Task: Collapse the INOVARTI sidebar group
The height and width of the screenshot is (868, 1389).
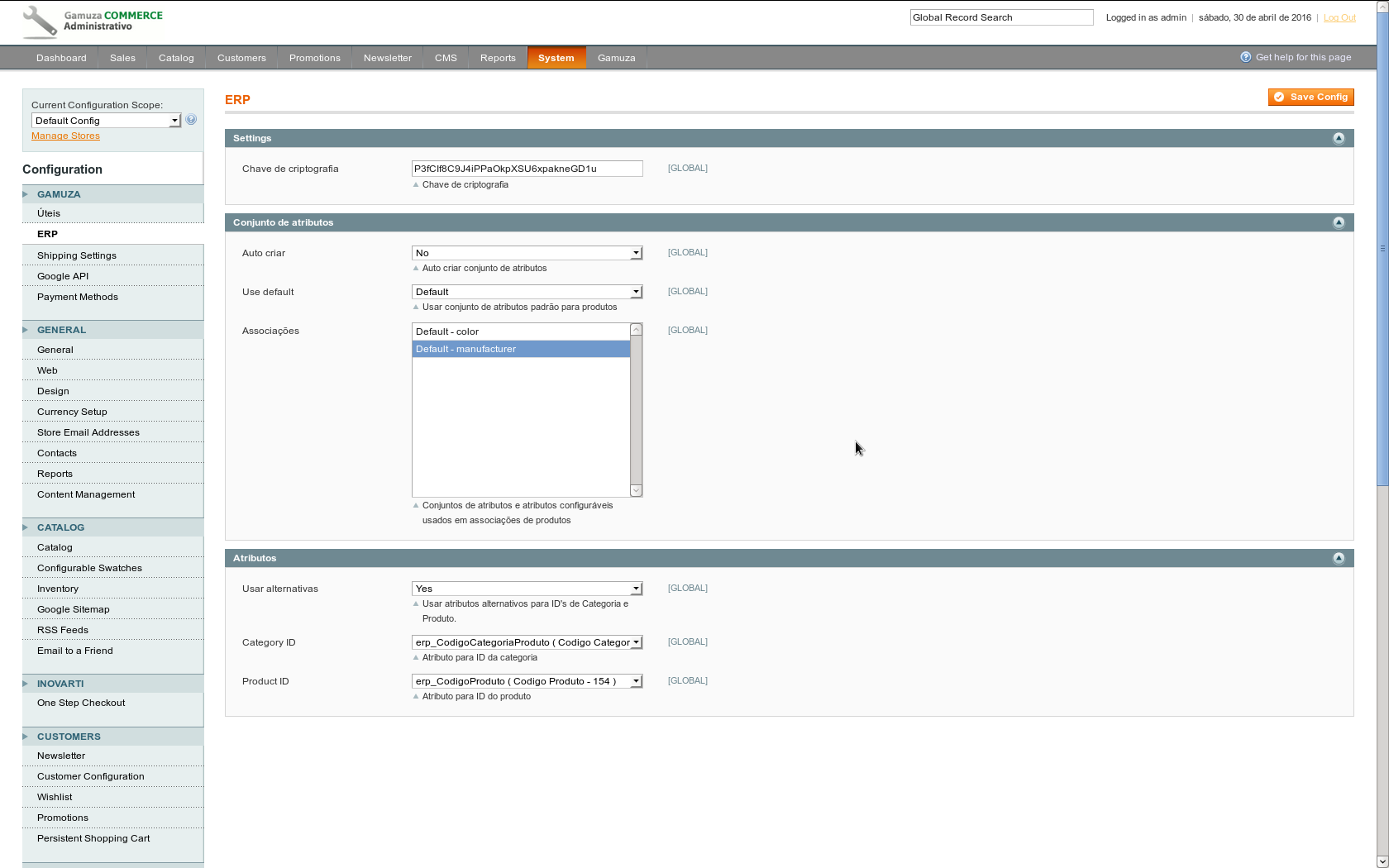Action: [112, 684]
